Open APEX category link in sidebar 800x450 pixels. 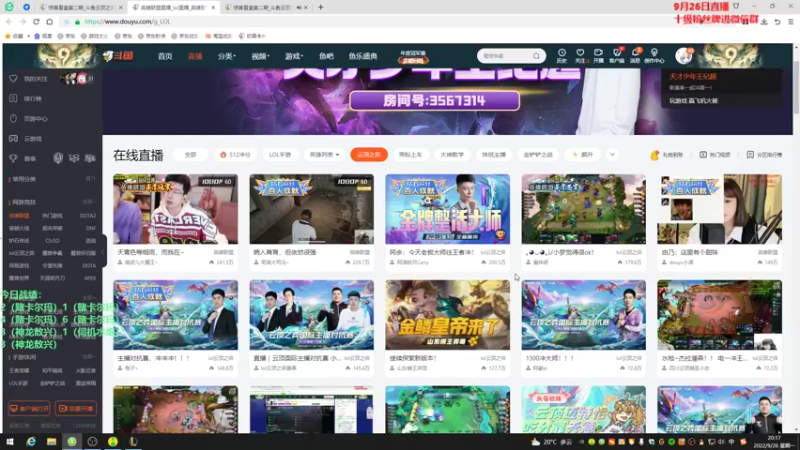[90, 278]
